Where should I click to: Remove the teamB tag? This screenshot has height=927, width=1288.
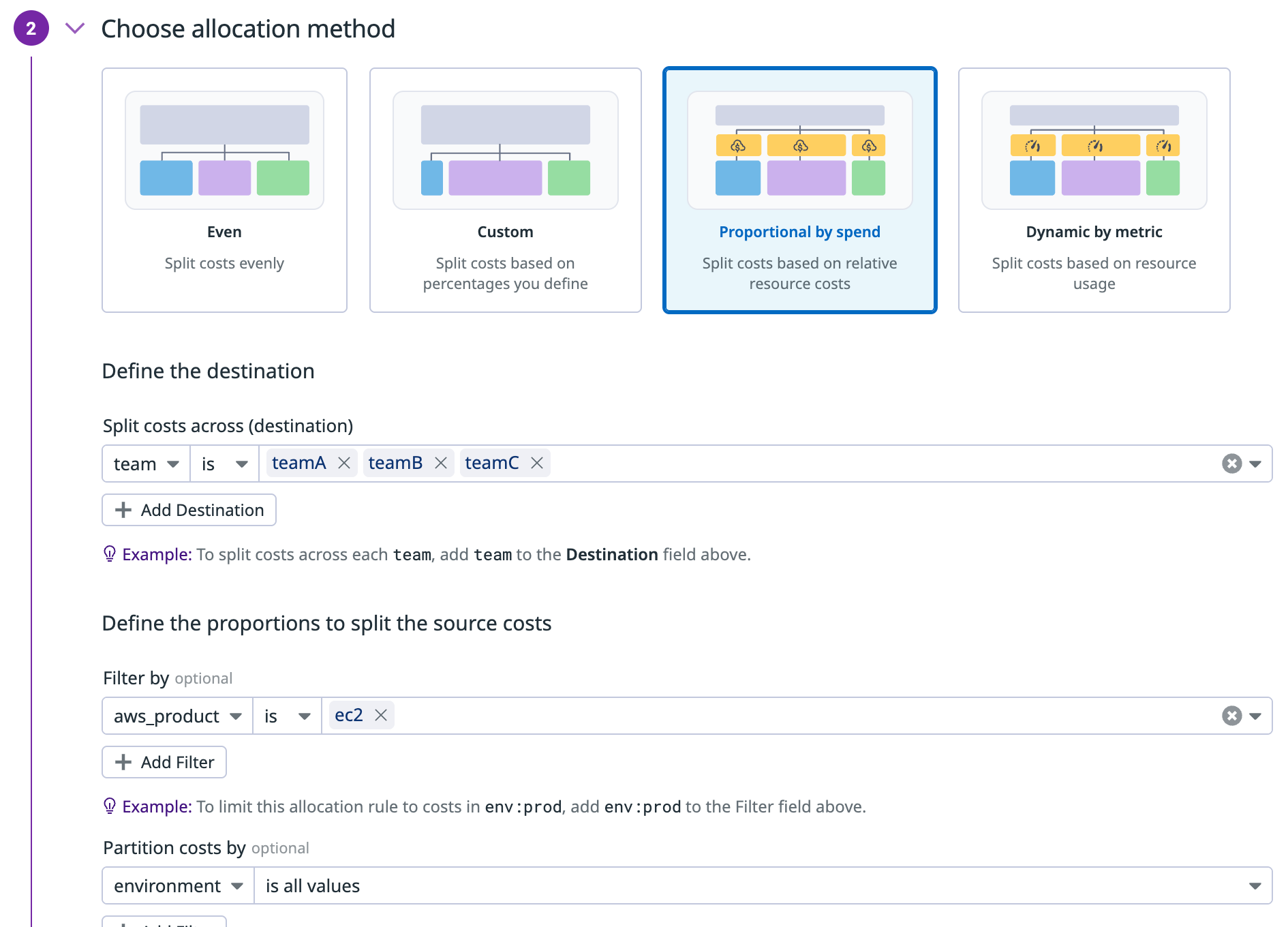pyautogui.click(x=441, y=463)
